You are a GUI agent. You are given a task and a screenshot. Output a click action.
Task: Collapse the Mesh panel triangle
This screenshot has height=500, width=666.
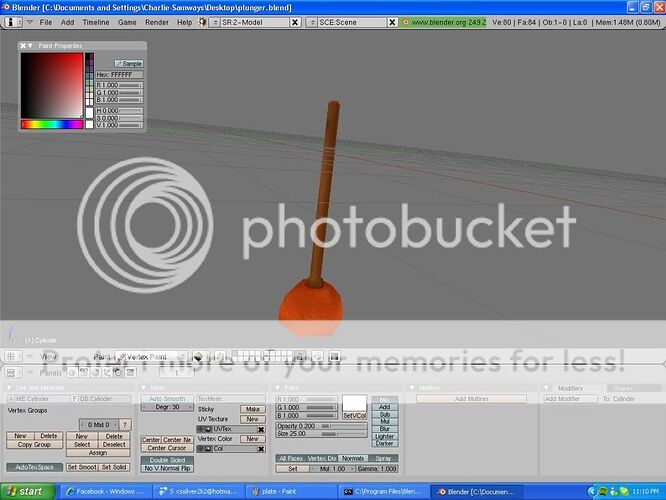click(x=144, y=388)
